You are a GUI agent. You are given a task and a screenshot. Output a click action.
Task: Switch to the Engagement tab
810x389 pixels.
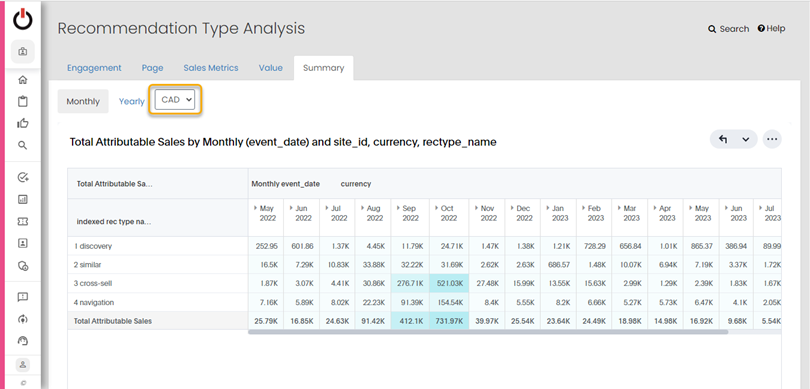pyautogui.click(x=94, y=68)
